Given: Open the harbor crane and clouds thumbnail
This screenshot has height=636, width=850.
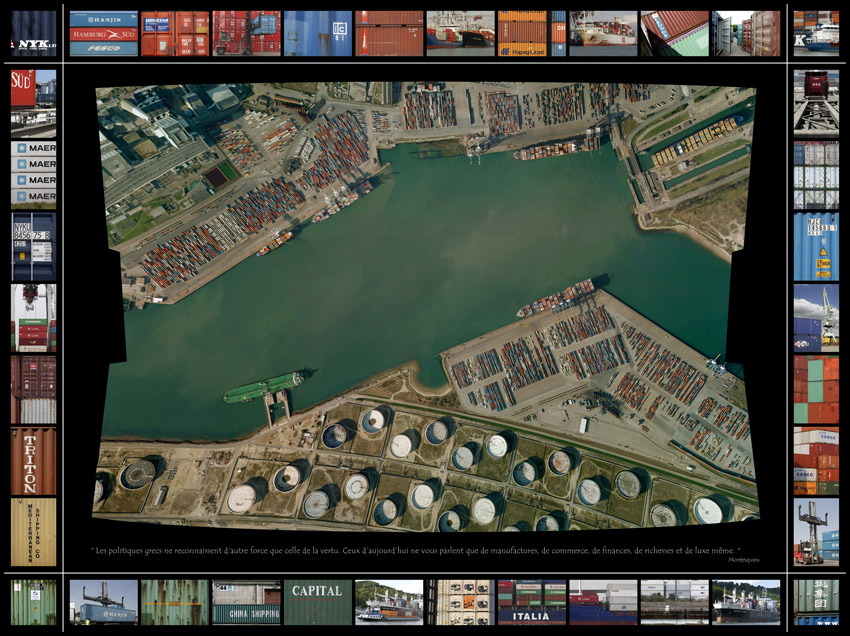Looking at the screenshot, I should (816, 318).
